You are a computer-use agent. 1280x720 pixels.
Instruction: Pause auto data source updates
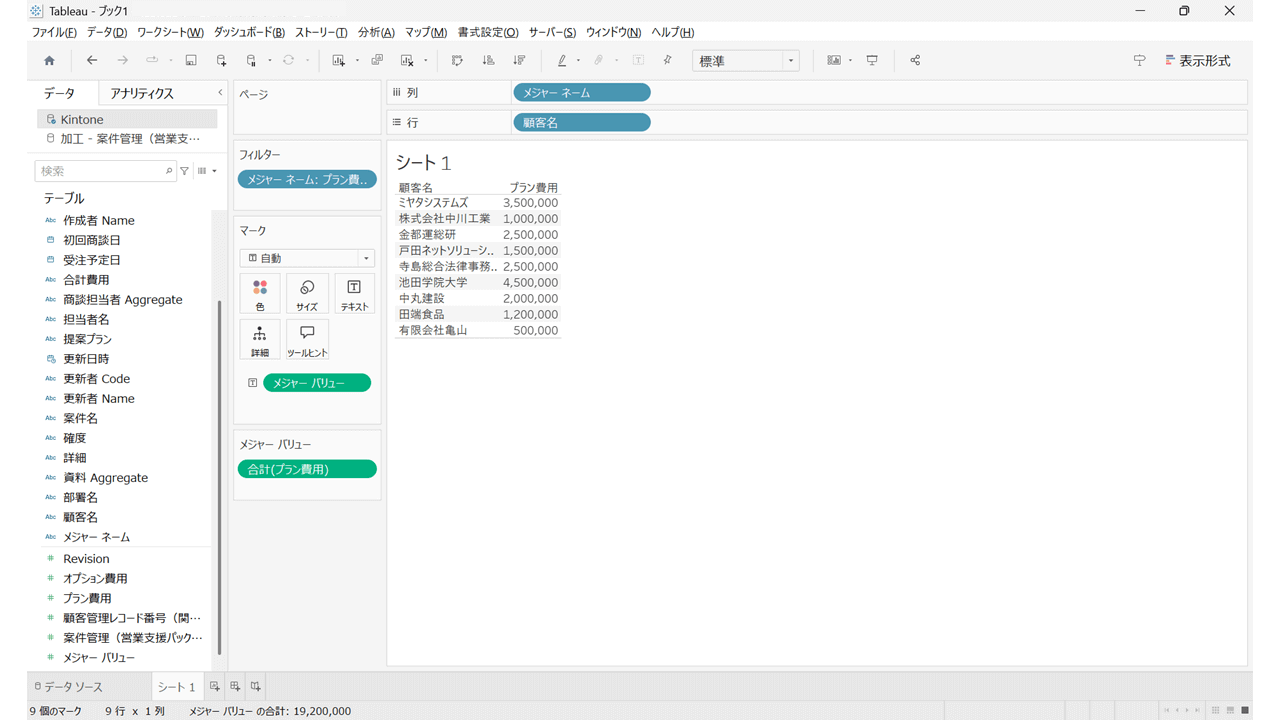pyautogui.click(x=252, y=61)
